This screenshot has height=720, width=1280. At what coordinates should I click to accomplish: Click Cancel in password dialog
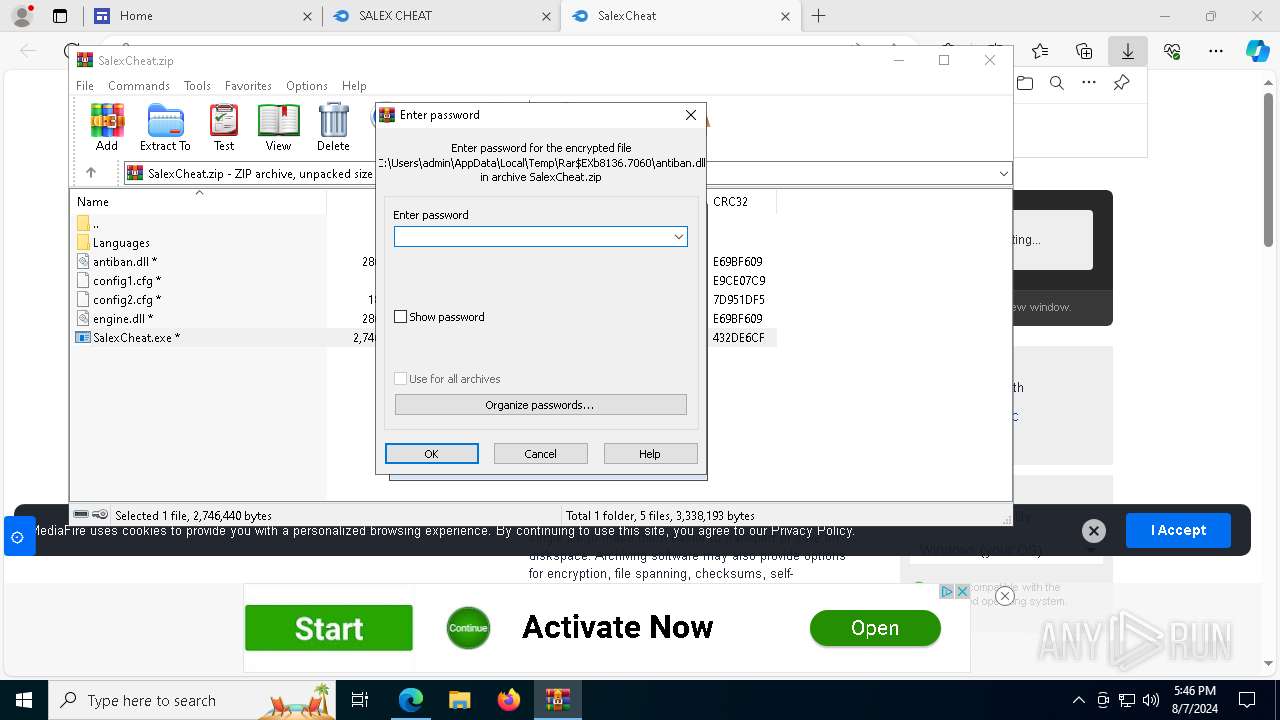pyautogui.click(x=540, y=453)
